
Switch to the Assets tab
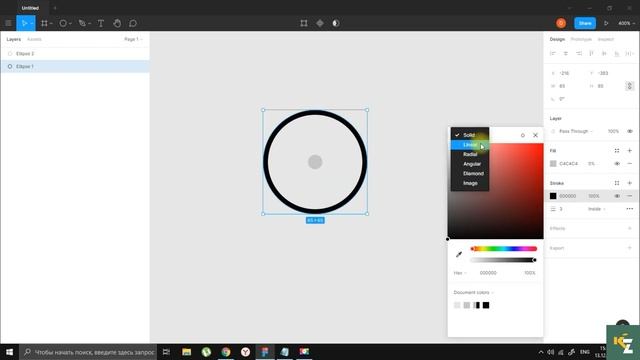tap(34, 39)
